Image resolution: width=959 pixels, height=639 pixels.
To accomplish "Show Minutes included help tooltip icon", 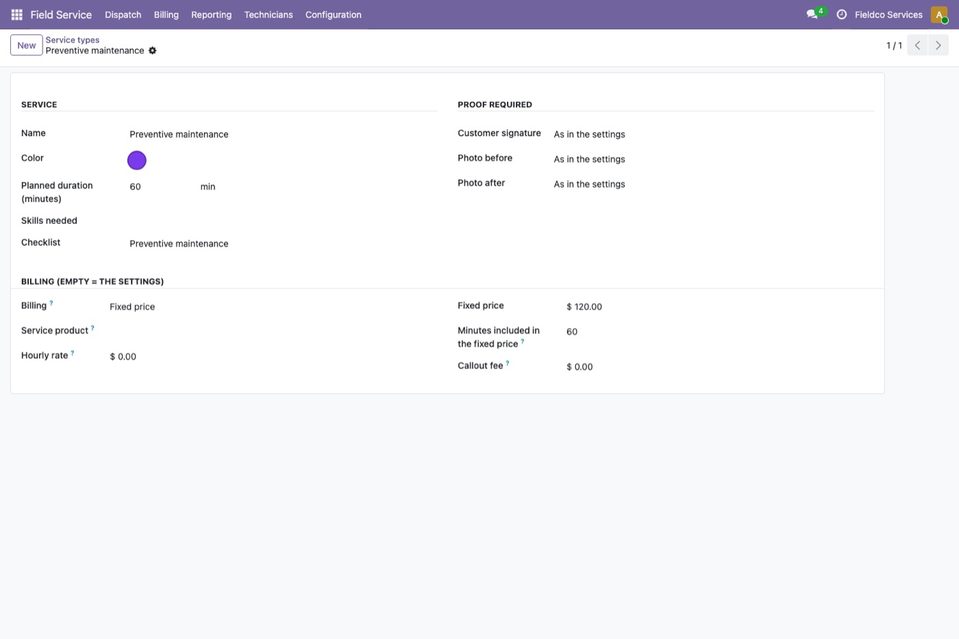I will [x=522, y=341].
